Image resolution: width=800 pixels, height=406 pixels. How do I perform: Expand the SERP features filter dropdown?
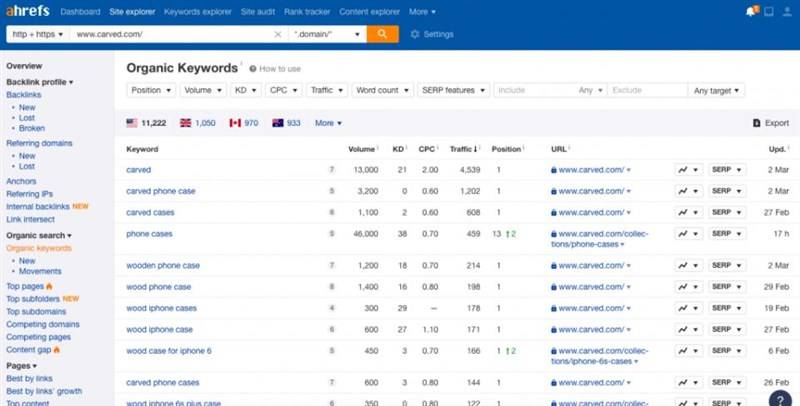pyautogui.click(x=454, y=90)
